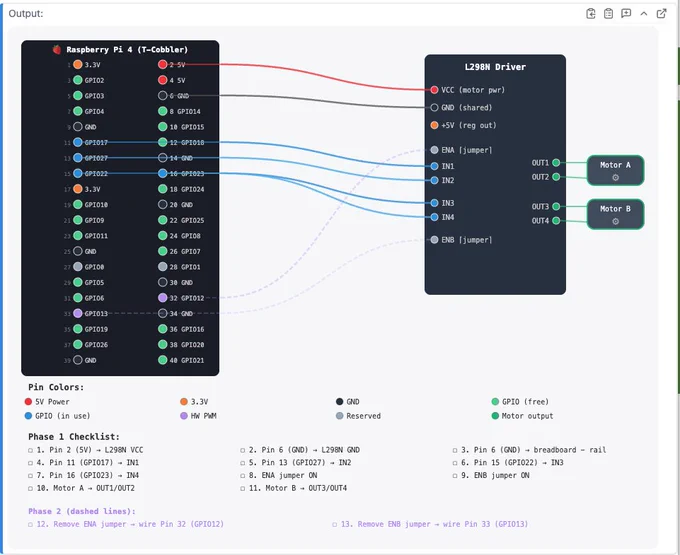This screenshot has height=555, width=680.
Task: Click the pin 40 GPIO21 label
Action: [x=187, y=360]
